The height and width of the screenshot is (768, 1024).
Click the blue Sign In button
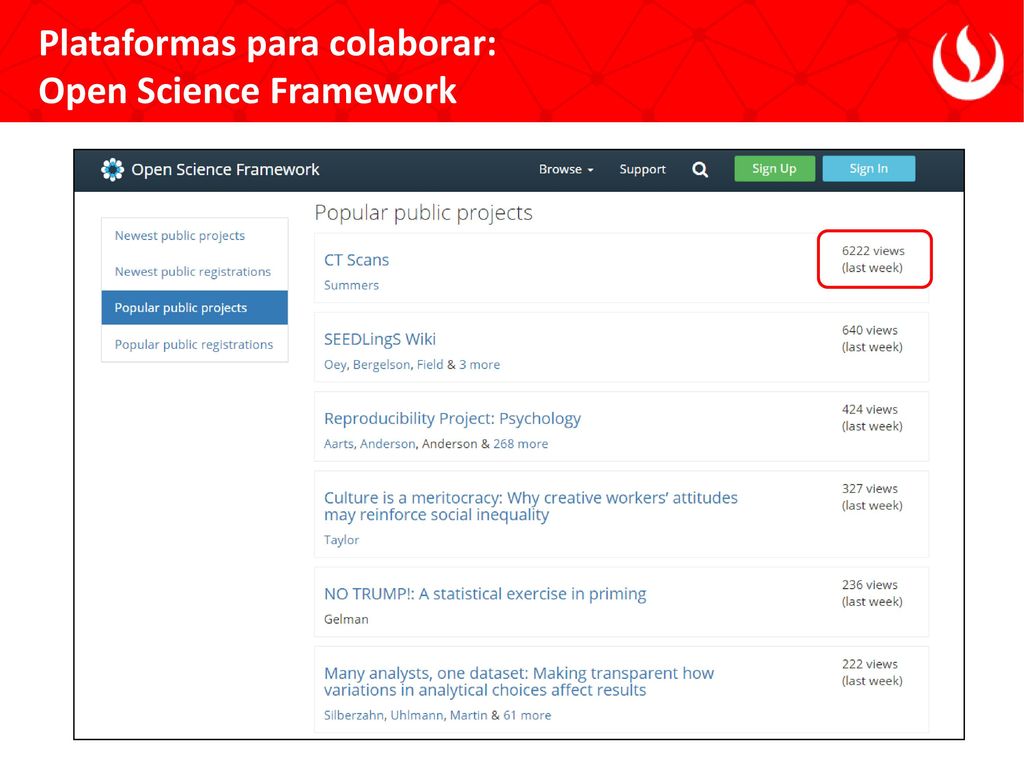point(869,168)
